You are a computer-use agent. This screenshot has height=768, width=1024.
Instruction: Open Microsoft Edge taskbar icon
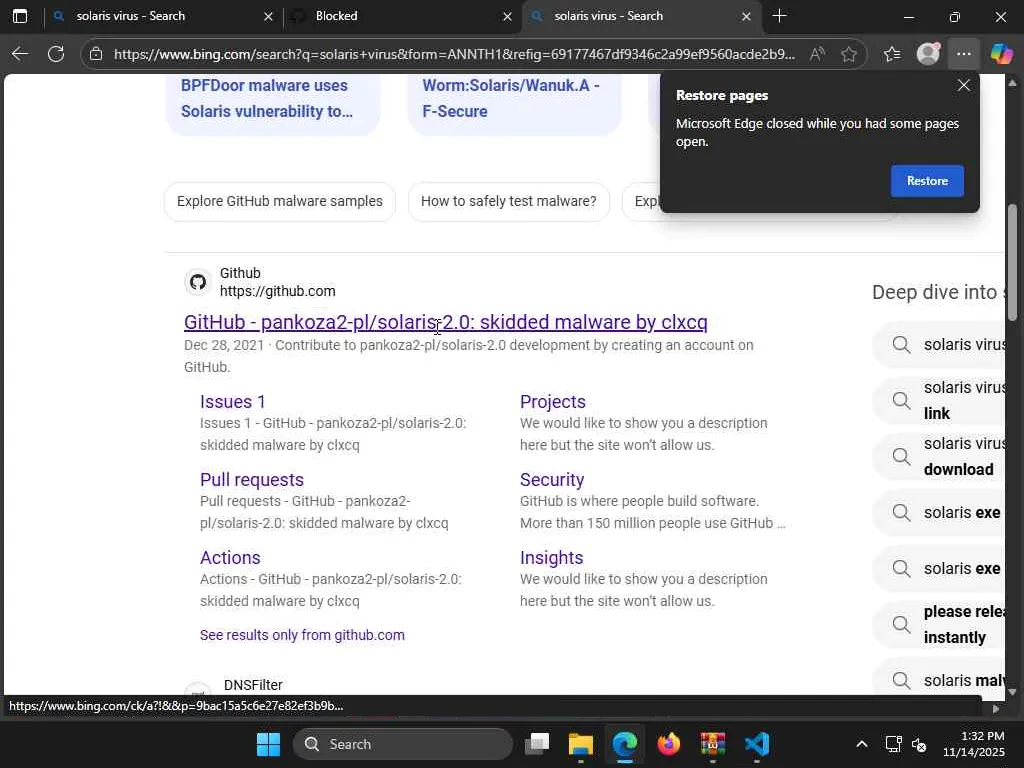pos(625,744)
